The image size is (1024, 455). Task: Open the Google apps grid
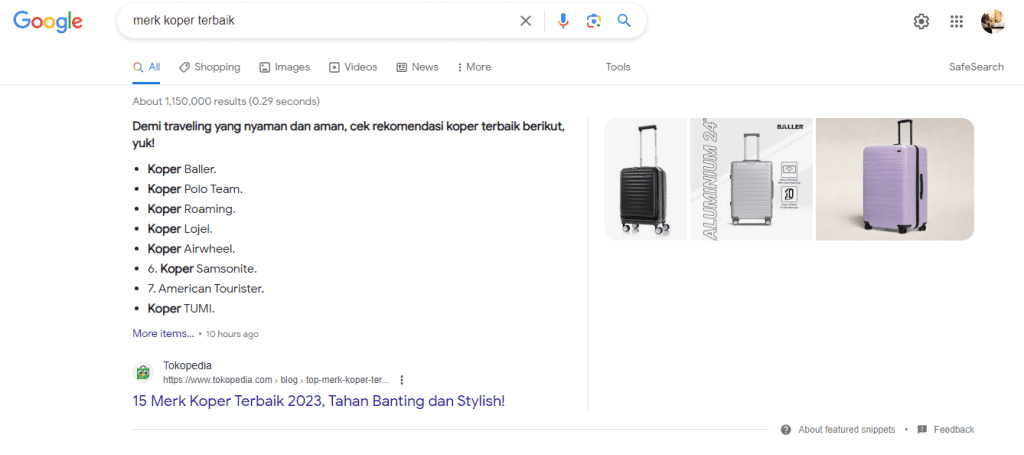pos(956,22)
